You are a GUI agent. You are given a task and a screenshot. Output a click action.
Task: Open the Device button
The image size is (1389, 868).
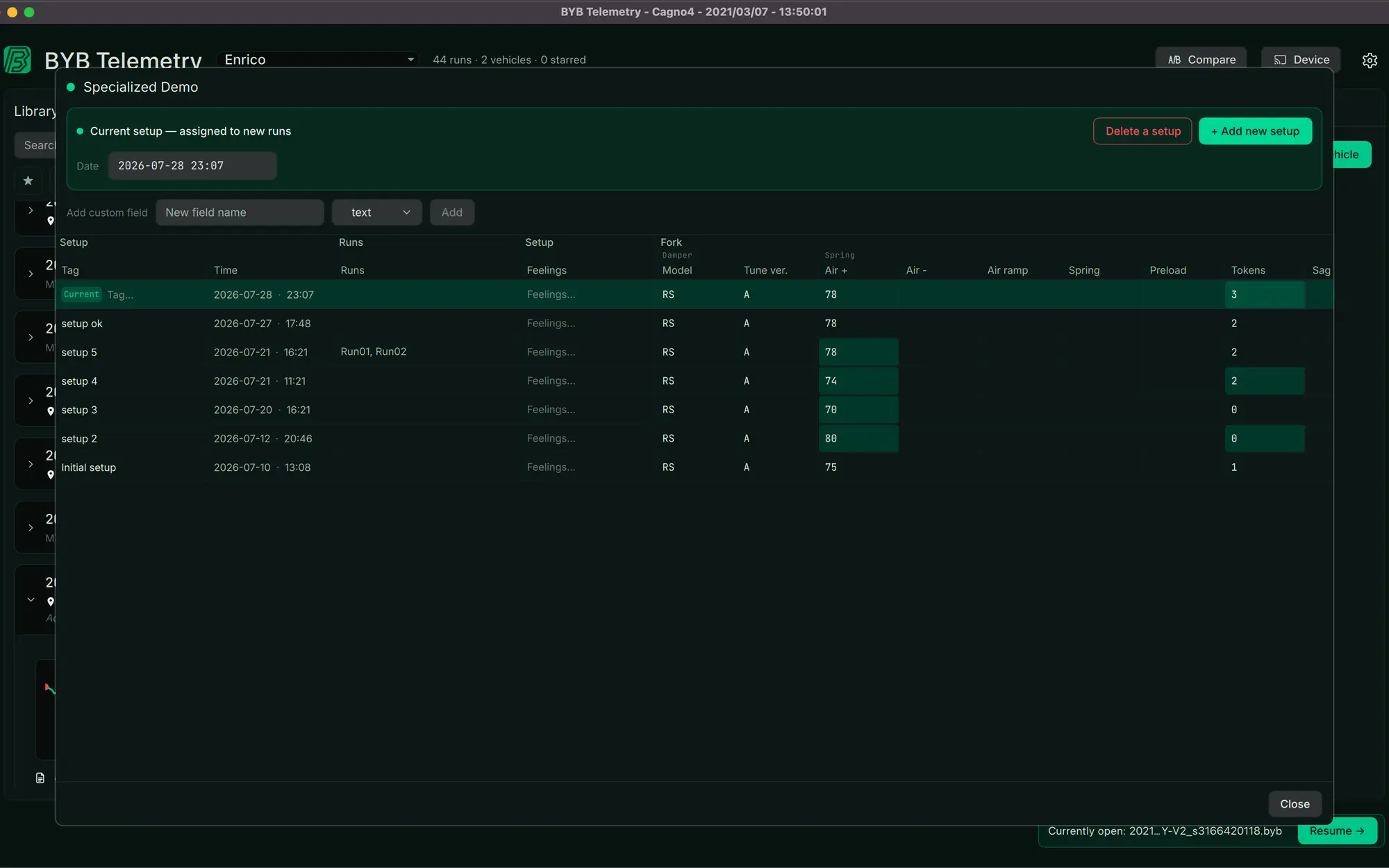click(x=1301, y=60)
